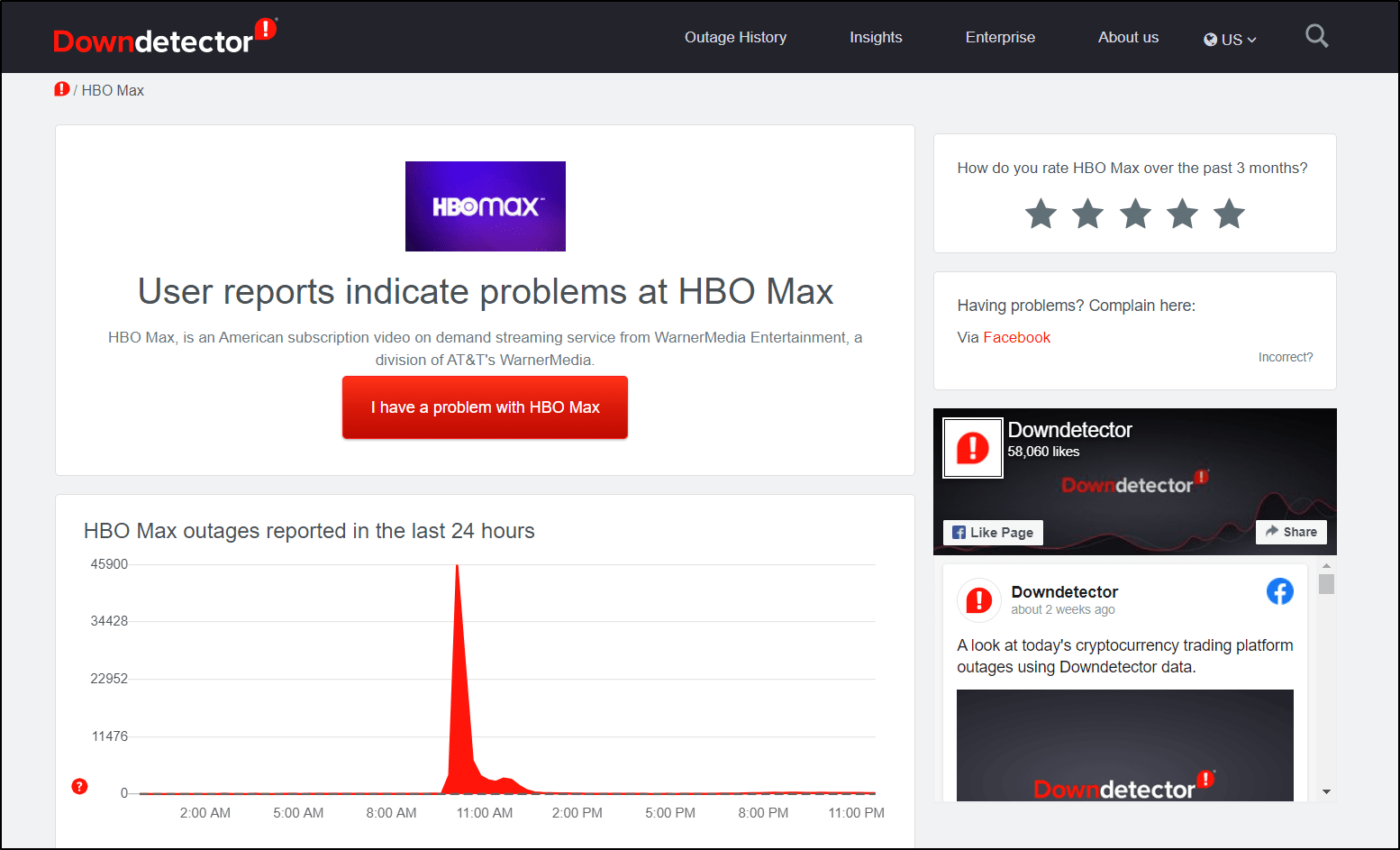1400x850 pixels.
Task: Open the US region dropdown
Action: (x=1230, y=40)
